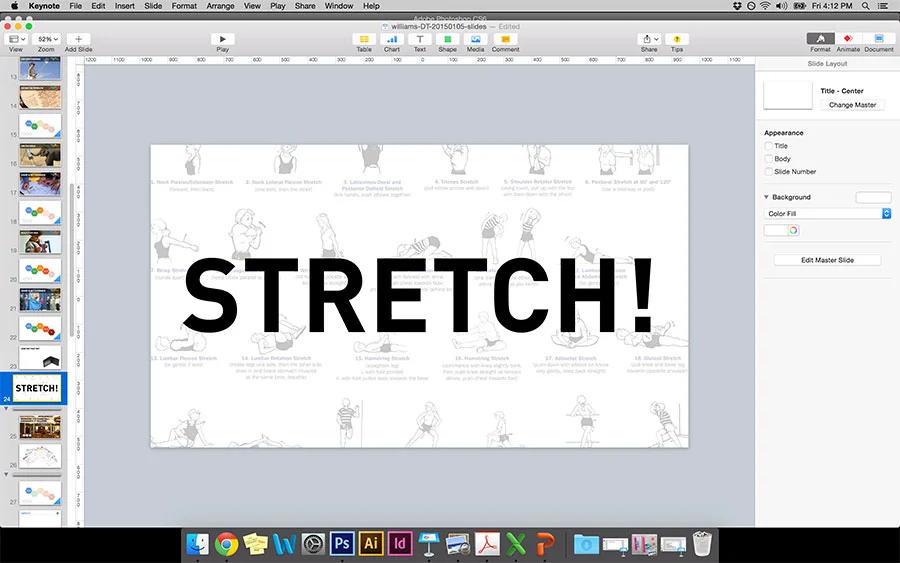900x563 pixels.
Task: Click the volume icon in menu bar
Action: 781,6
